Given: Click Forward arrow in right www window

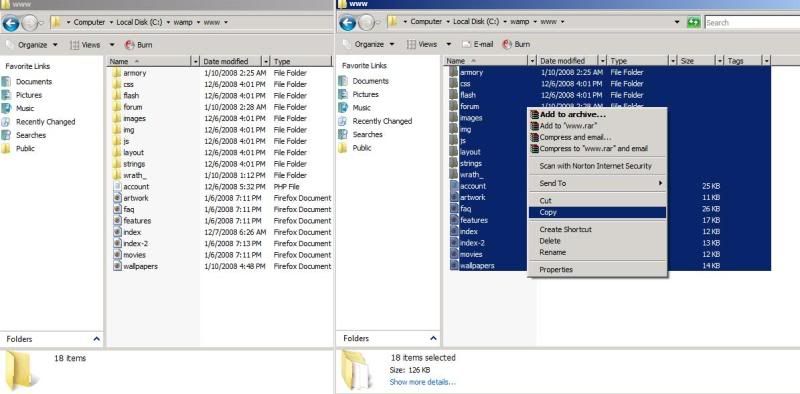Looking at the screenshot, I should 366,22.
